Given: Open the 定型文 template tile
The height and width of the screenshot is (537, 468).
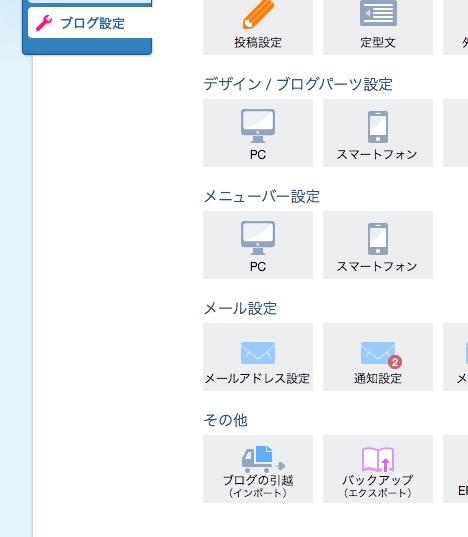Looking at the screenshot, I should pos(378,26).
